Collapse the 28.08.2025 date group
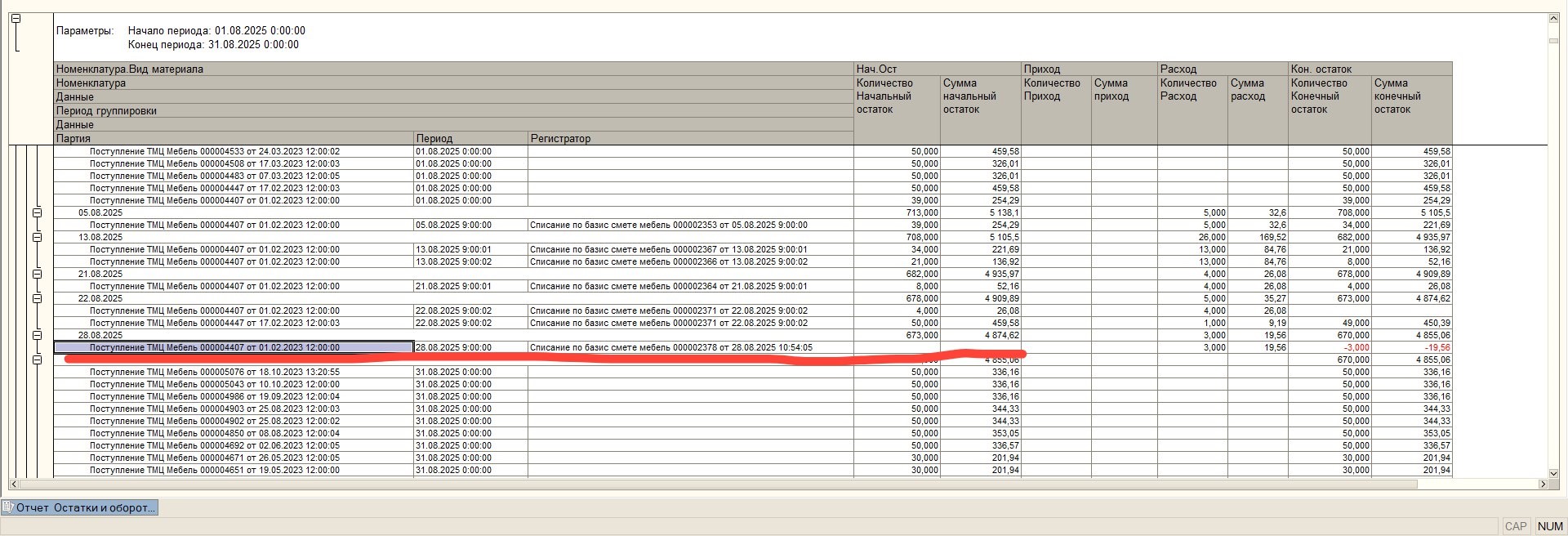The height and width of the screenshot is (536, 1568). click(x=37, y=335)
